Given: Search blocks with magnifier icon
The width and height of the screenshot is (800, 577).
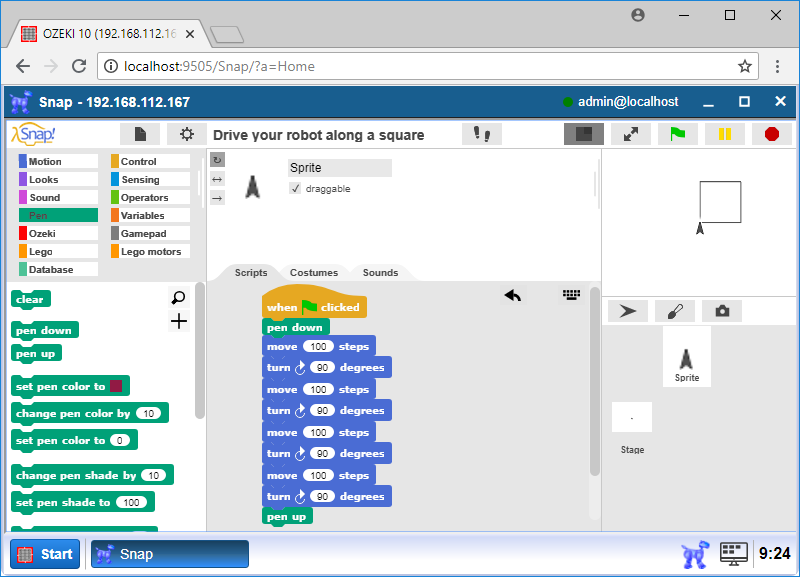Looking at the screenshot, I should 179,297.
